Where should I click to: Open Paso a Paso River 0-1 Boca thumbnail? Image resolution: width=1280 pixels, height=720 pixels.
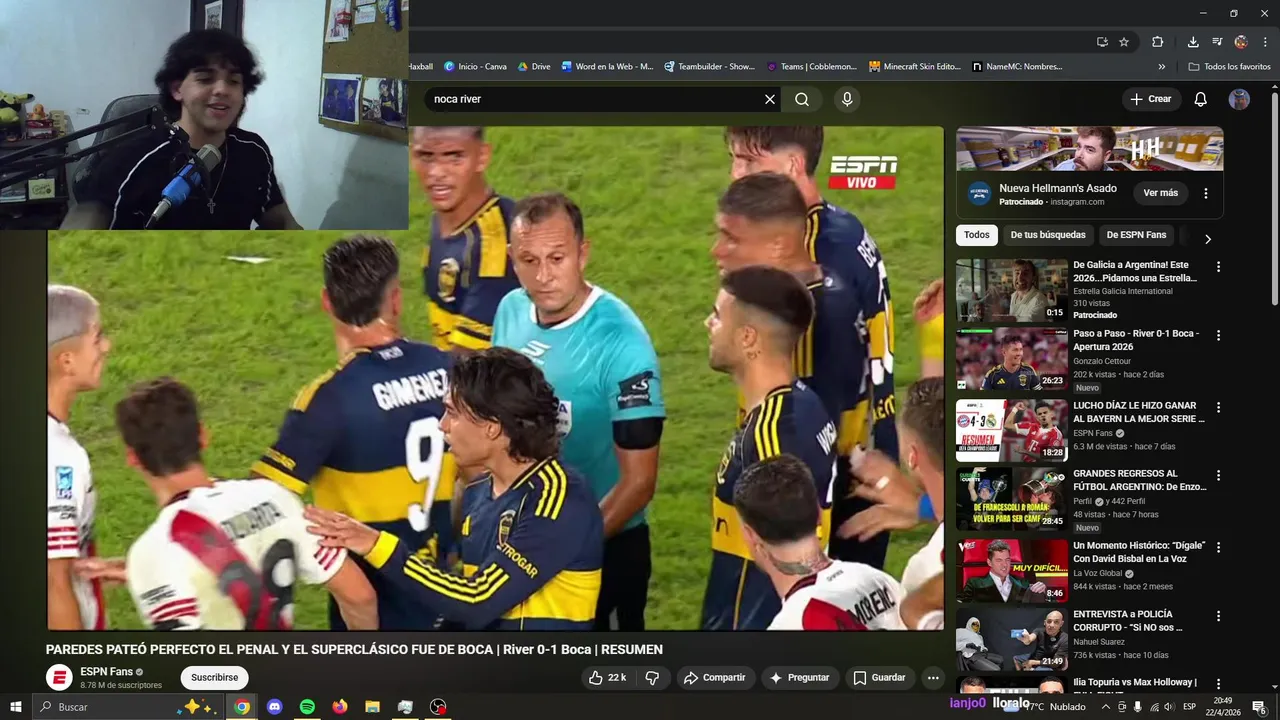coord(1012,358)
